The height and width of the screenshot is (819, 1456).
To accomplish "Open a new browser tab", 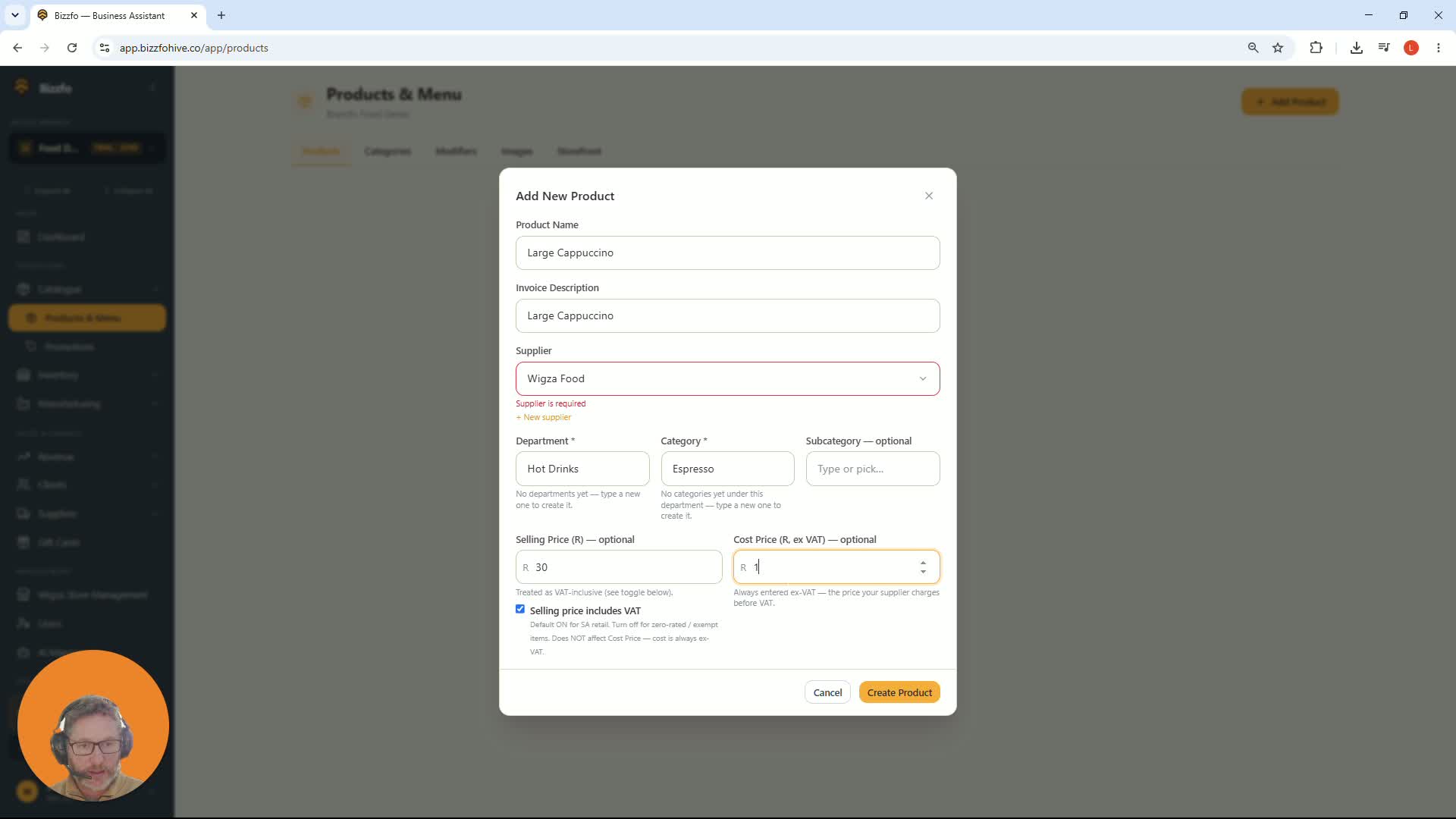I will (x=221, y=15).
